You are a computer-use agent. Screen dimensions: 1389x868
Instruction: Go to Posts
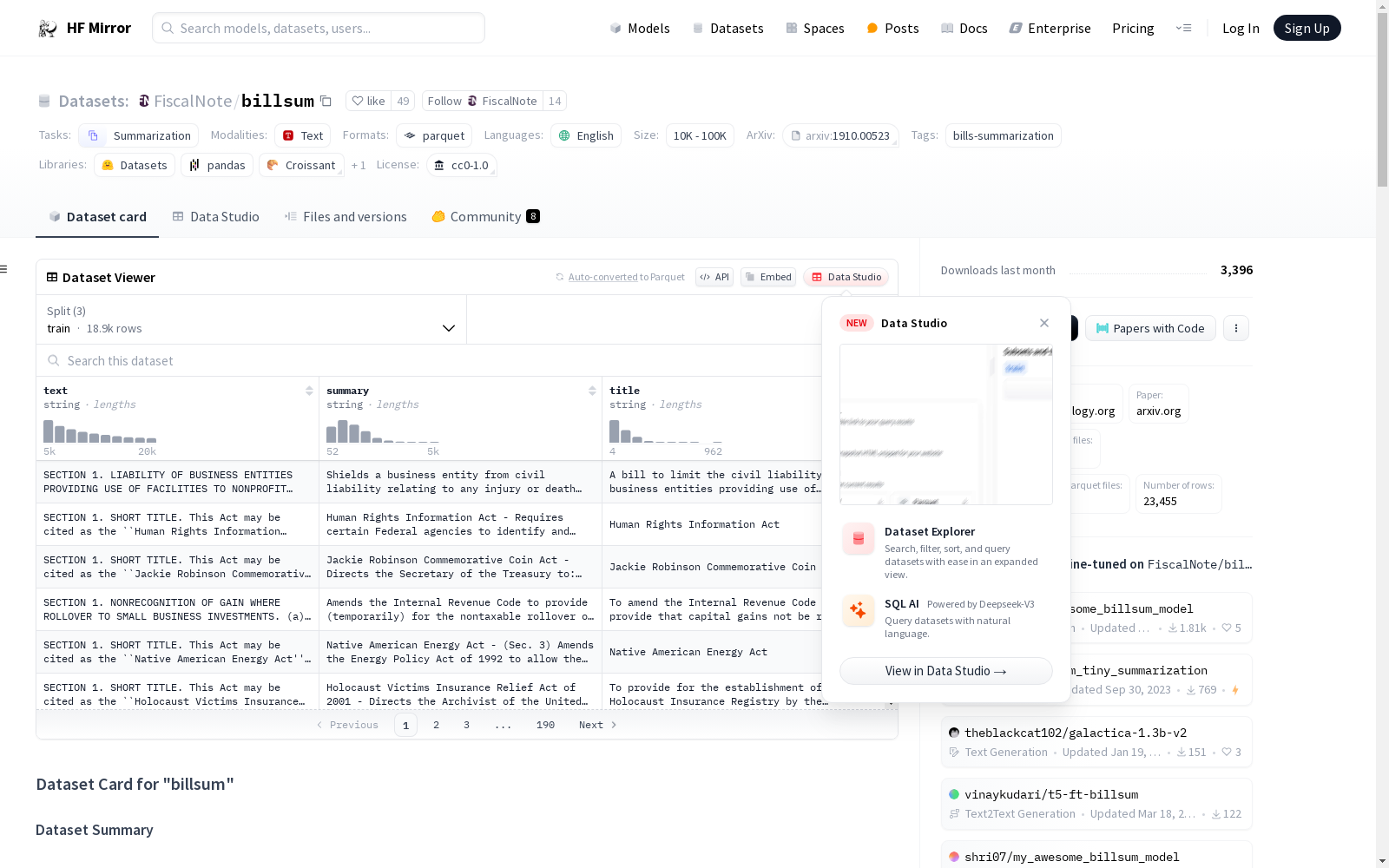[x=892, y=28]
